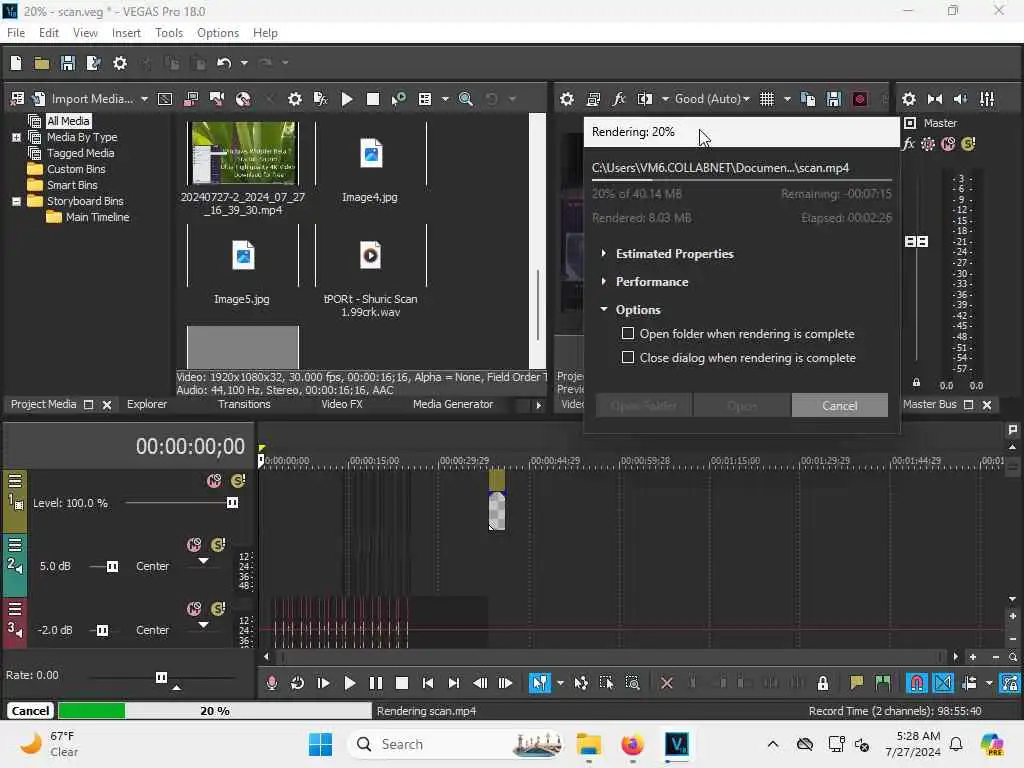Open File Explorer from the taskbar
The image size is (1024, 768).
(x=588, y=744)
